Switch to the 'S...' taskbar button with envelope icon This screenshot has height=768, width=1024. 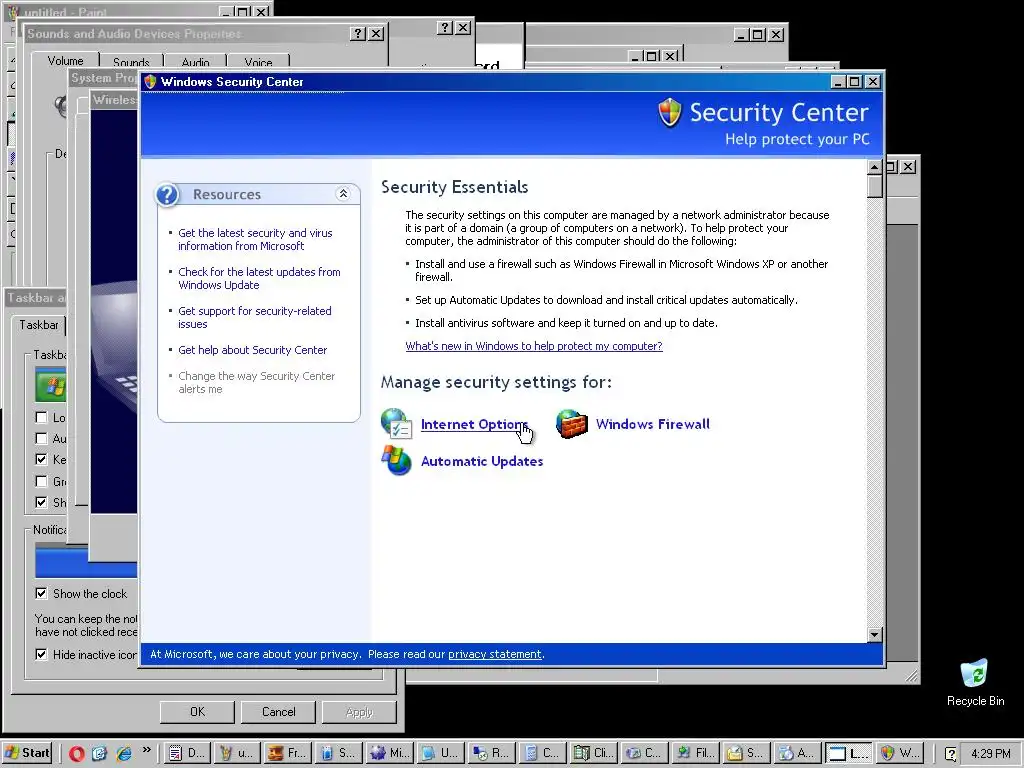click(745, 753)
